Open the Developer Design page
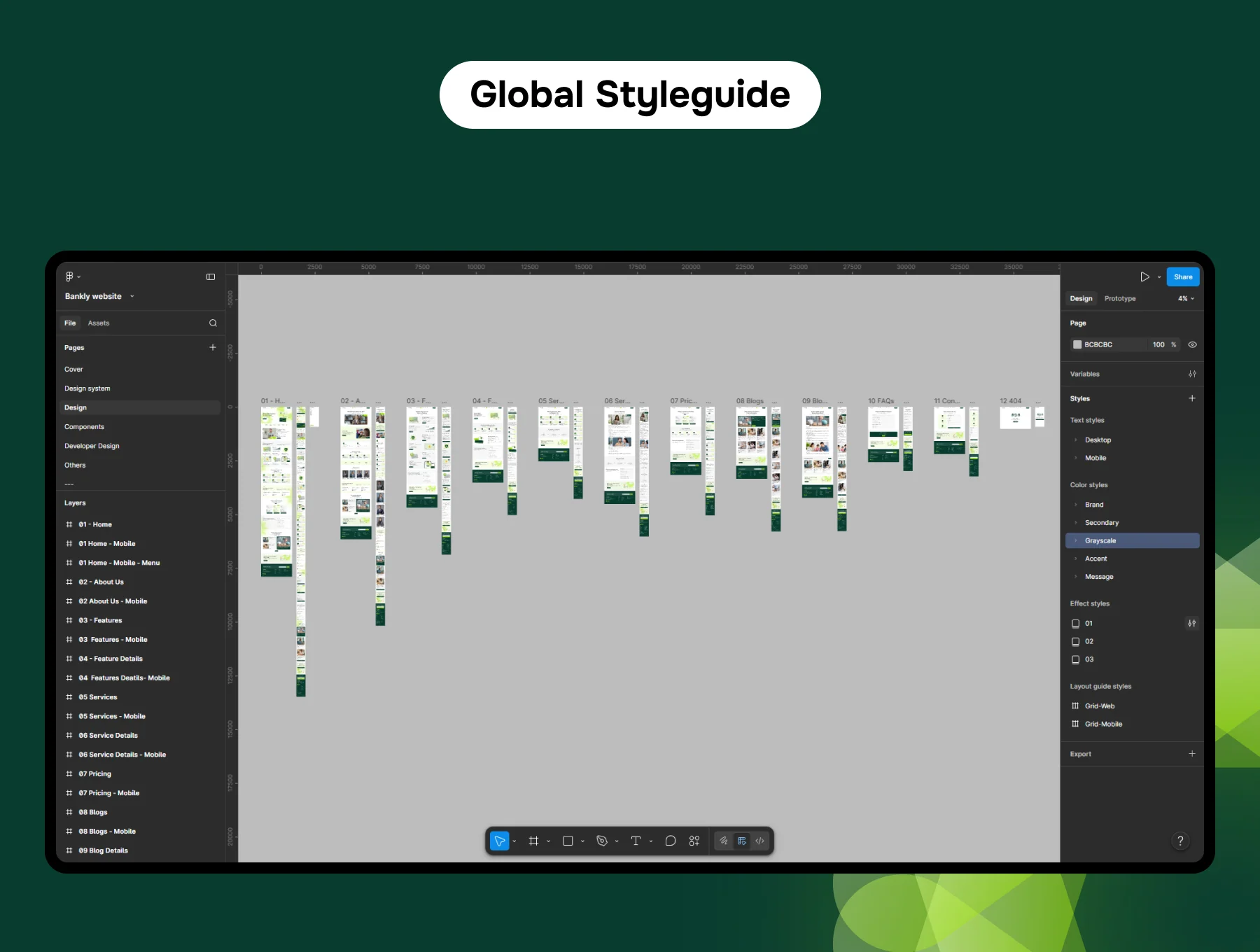Viewport: 1260px width, 952px height. tap(92, 446)
